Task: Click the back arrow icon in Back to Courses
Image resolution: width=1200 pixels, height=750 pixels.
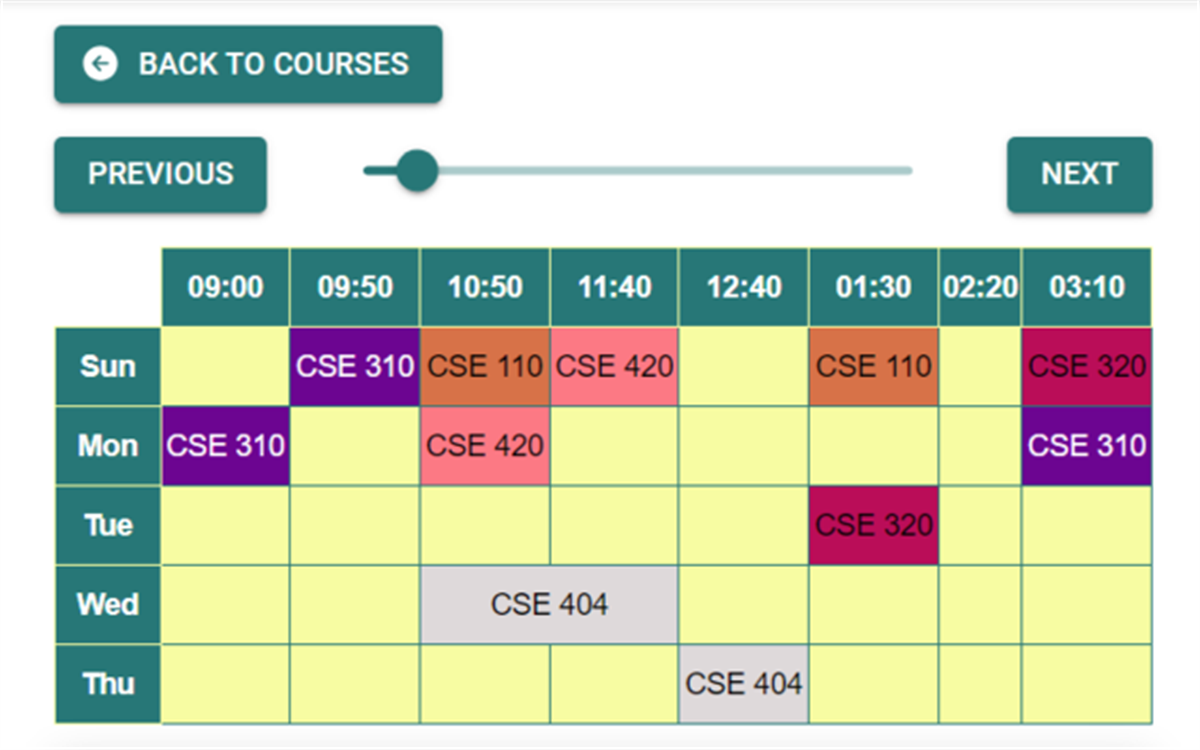Action: [100, 64]
